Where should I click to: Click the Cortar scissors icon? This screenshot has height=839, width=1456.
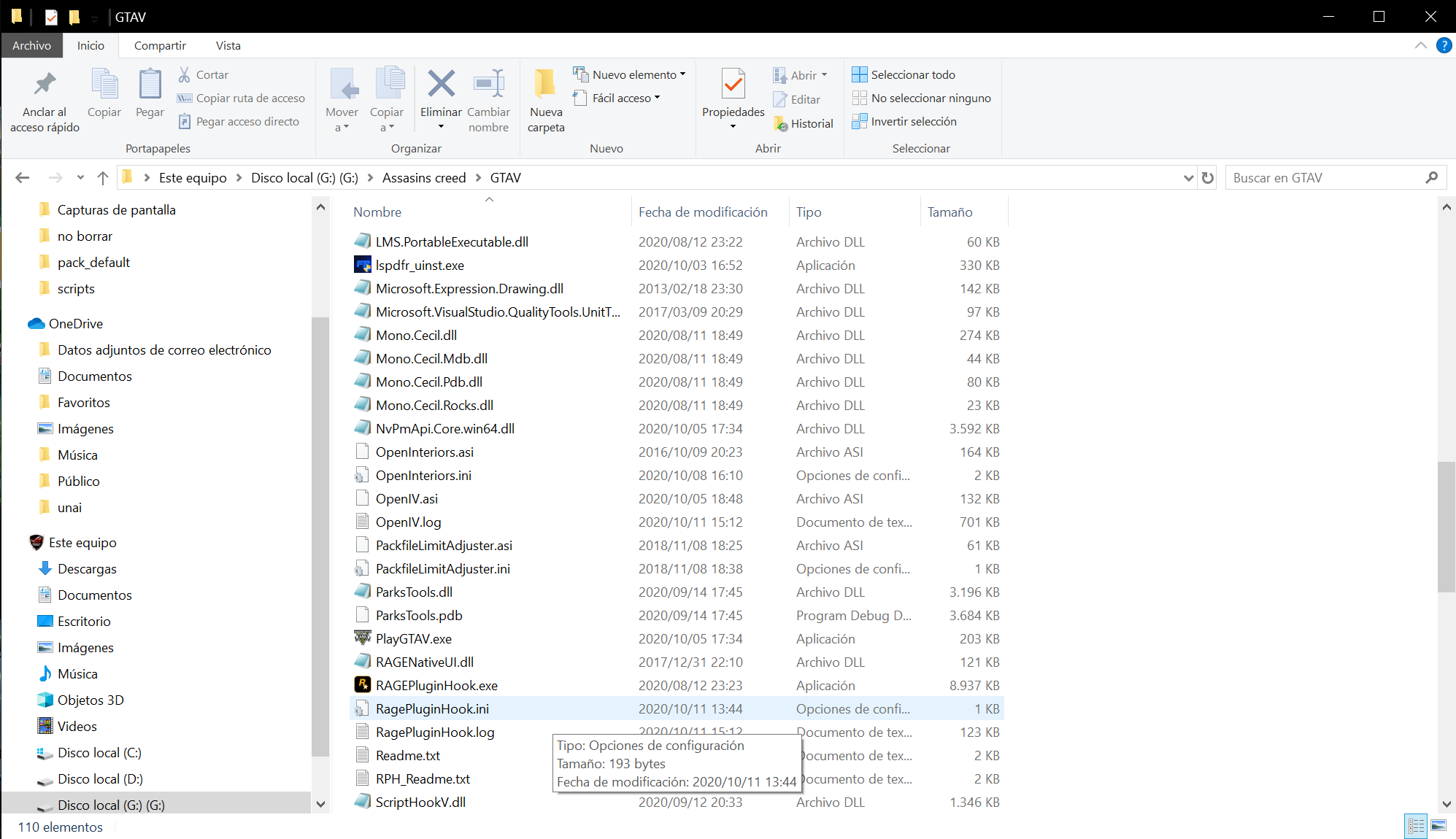pos(185,74)
